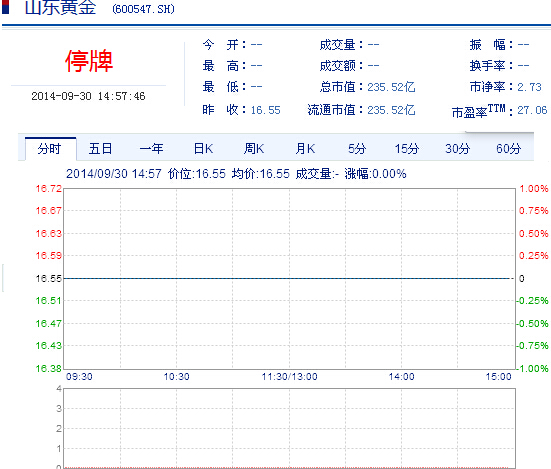Click the 0.25% red percent label

coord(533,255)
